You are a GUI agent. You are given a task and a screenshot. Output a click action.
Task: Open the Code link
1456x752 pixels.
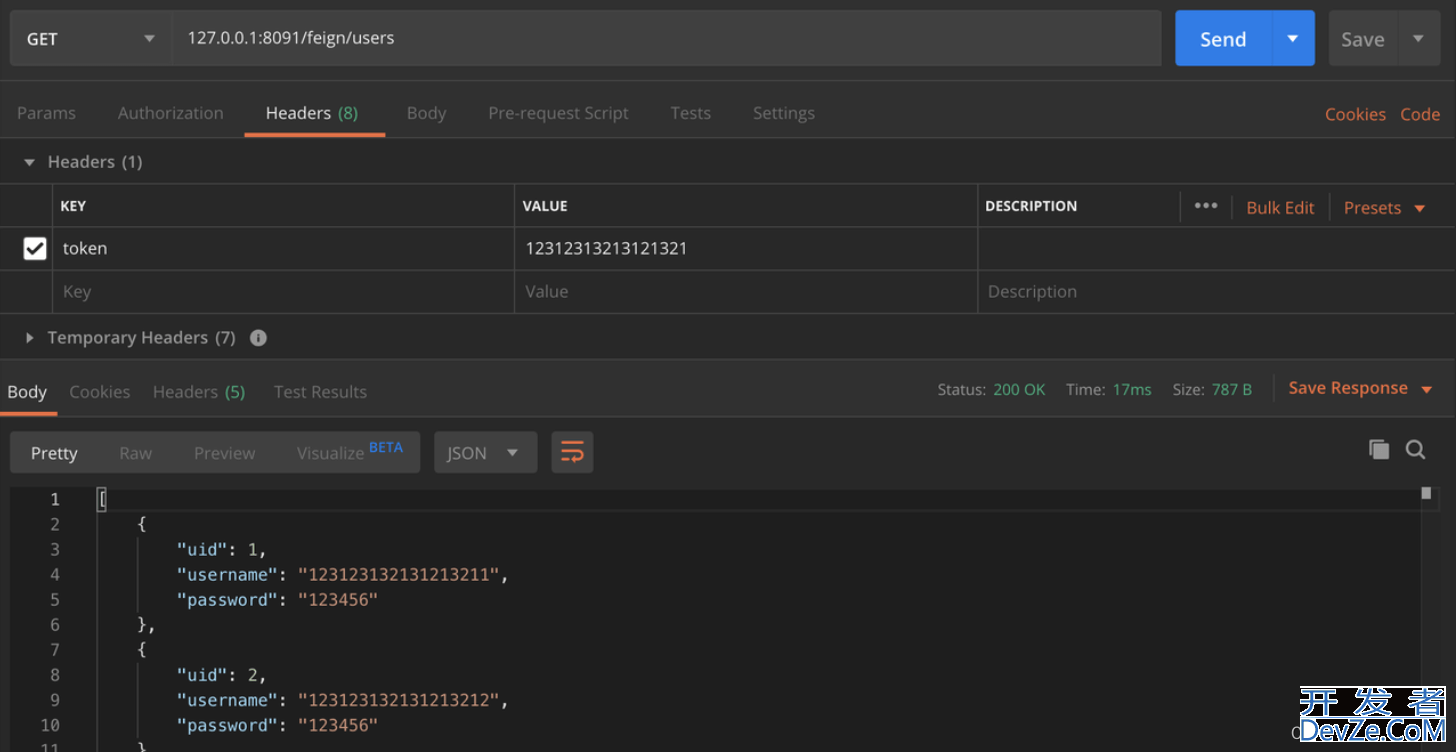1420,114
